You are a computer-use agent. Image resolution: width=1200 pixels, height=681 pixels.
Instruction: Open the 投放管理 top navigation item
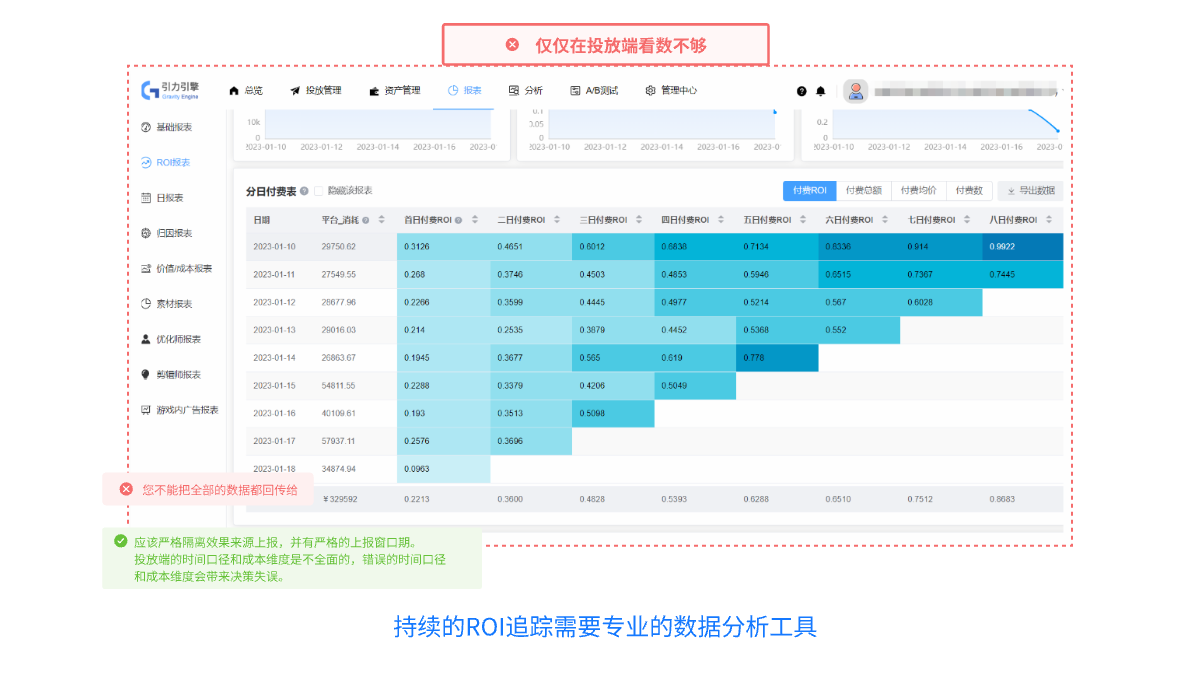click(x=316, y=91)
